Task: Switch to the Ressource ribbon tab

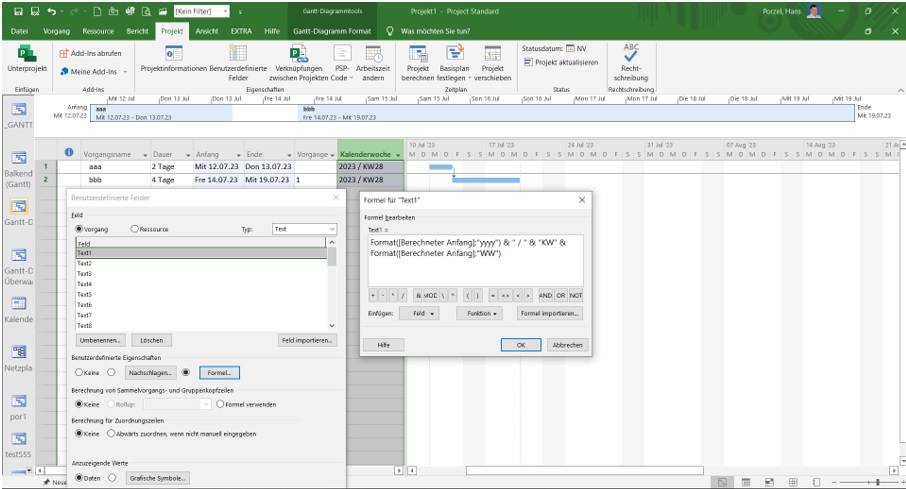Action: point(98,31)
